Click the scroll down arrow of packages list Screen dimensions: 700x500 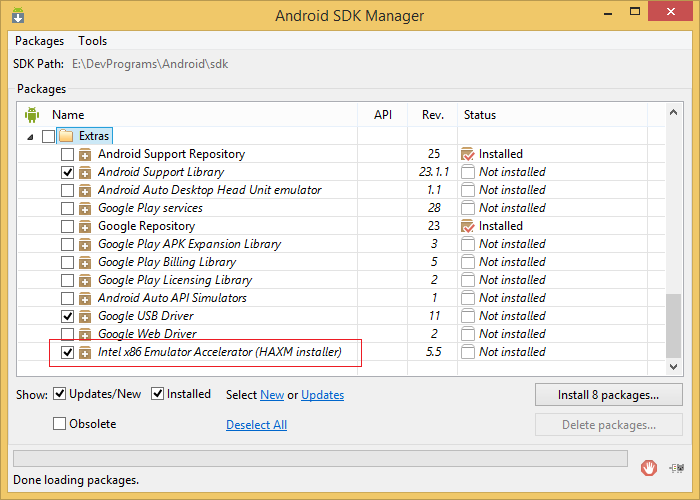pyautogui.click(x=674, y=367)
